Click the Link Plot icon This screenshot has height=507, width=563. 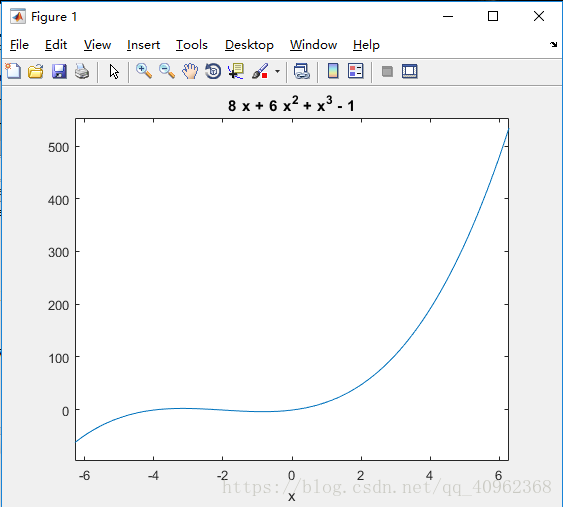[x=302, y=71]
